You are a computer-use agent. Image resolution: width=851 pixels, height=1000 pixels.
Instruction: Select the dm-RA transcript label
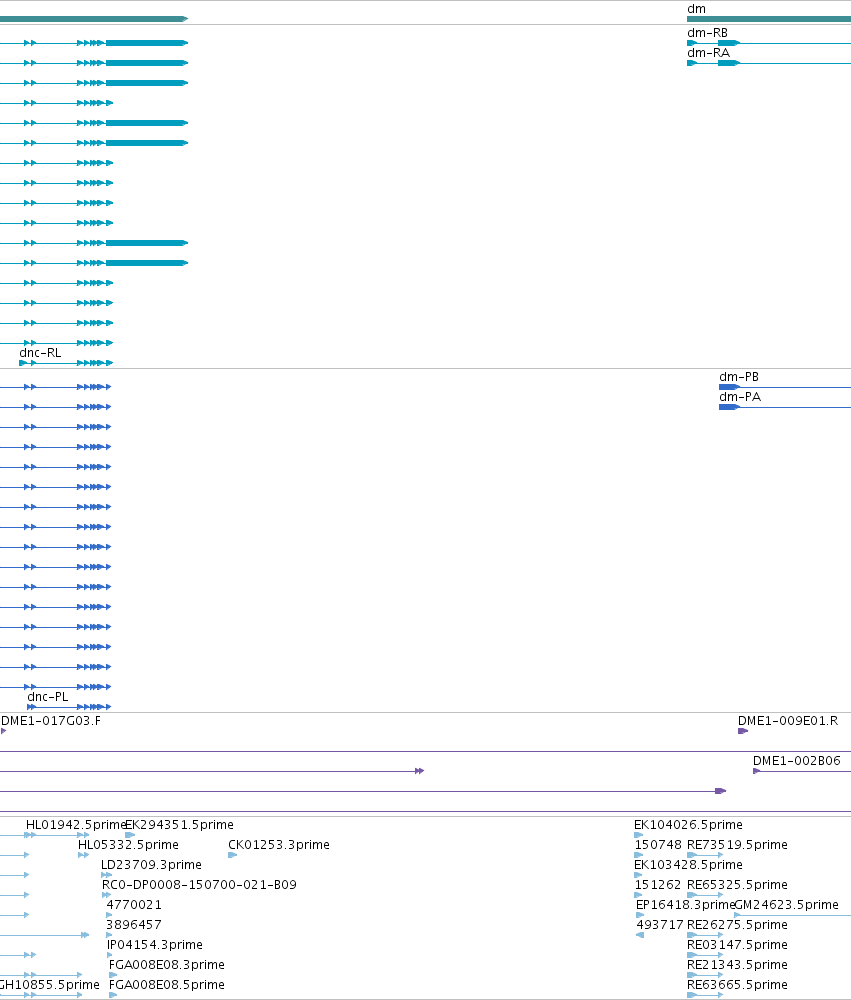click(x=708, y=53)
